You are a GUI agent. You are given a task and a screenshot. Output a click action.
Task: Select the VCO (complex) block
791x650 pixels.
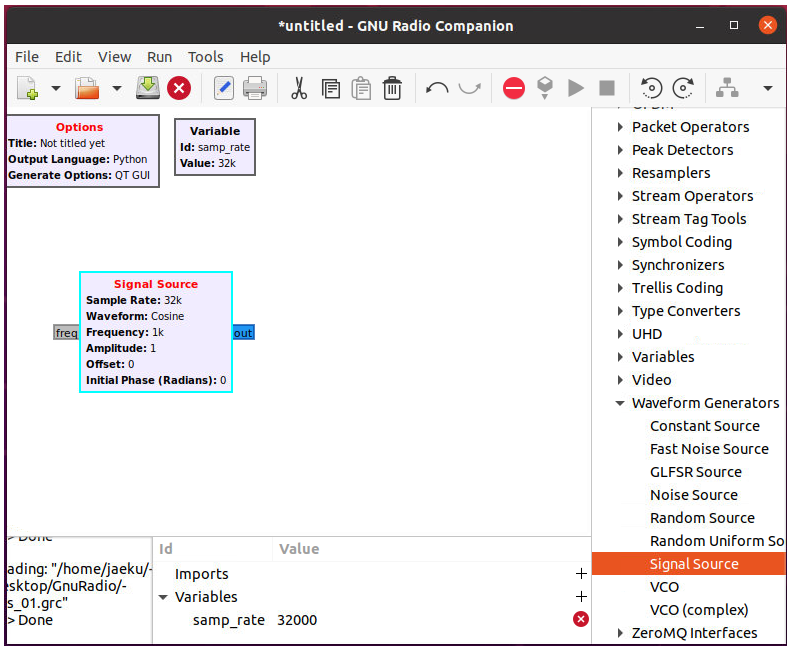(x=699, y=610)
